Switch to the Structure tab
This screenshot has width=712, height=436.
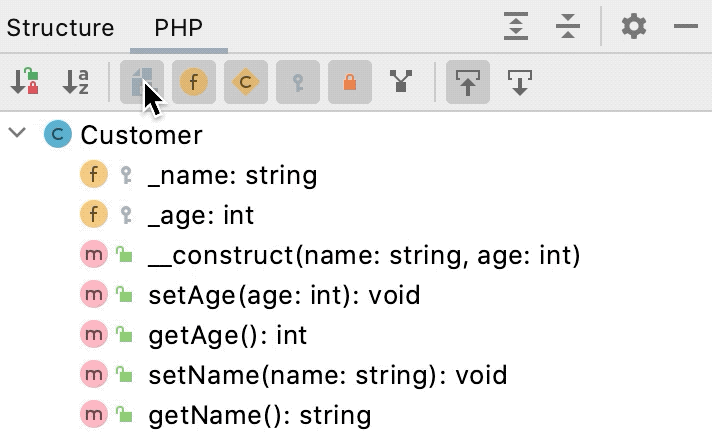pyautogui.click(x=60, y=28)
